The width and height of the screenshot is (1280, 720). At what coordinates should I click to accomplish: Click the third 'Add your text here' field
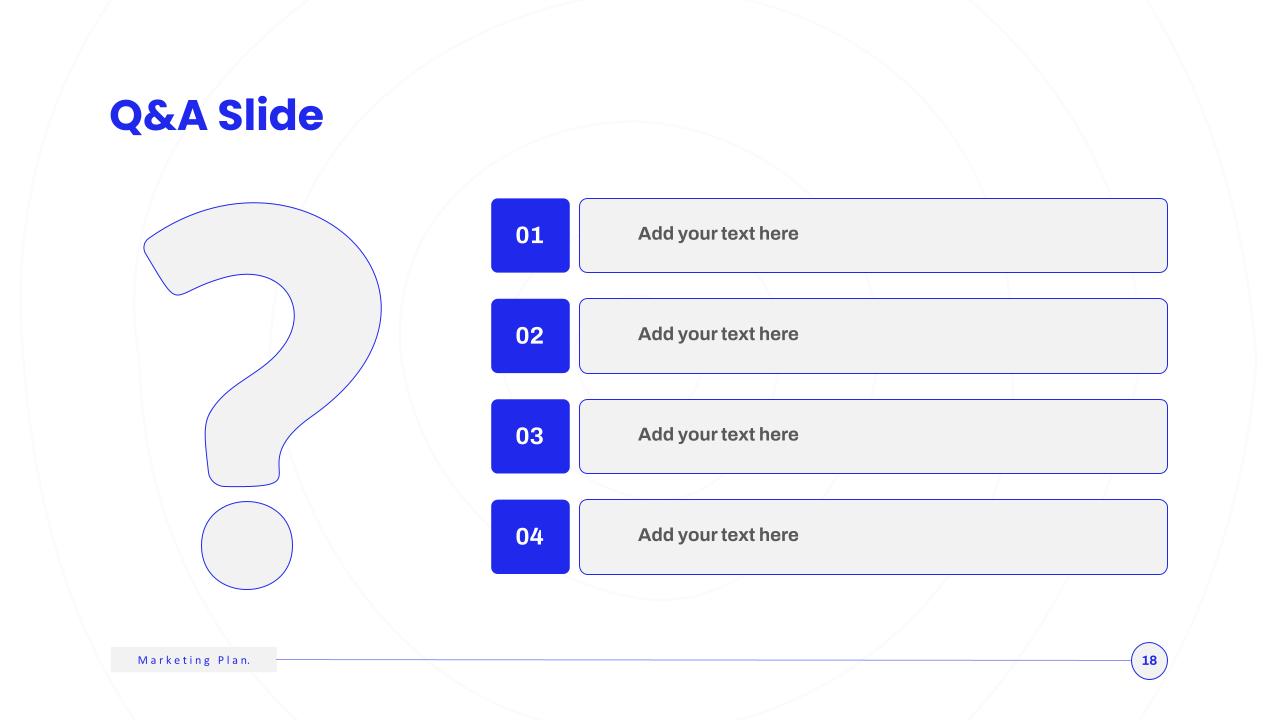pyautogui.click(x=873, y=436)
